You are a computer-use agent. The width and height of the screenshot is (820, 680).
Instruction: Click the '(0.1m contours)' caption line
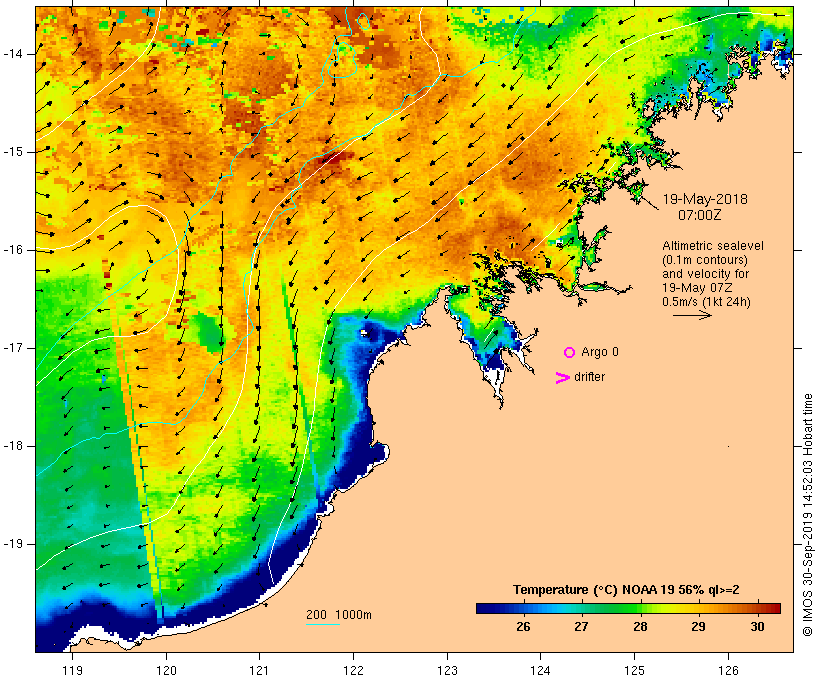[x=705, y=260]
